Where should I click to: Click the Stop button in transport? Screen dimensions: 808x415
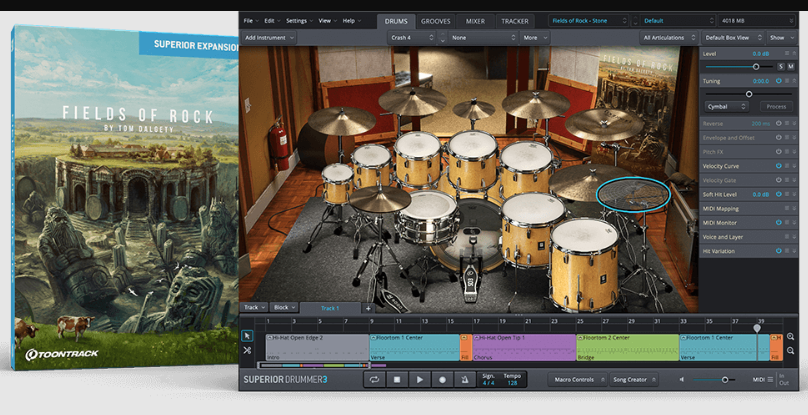click(x=396, y=380)
